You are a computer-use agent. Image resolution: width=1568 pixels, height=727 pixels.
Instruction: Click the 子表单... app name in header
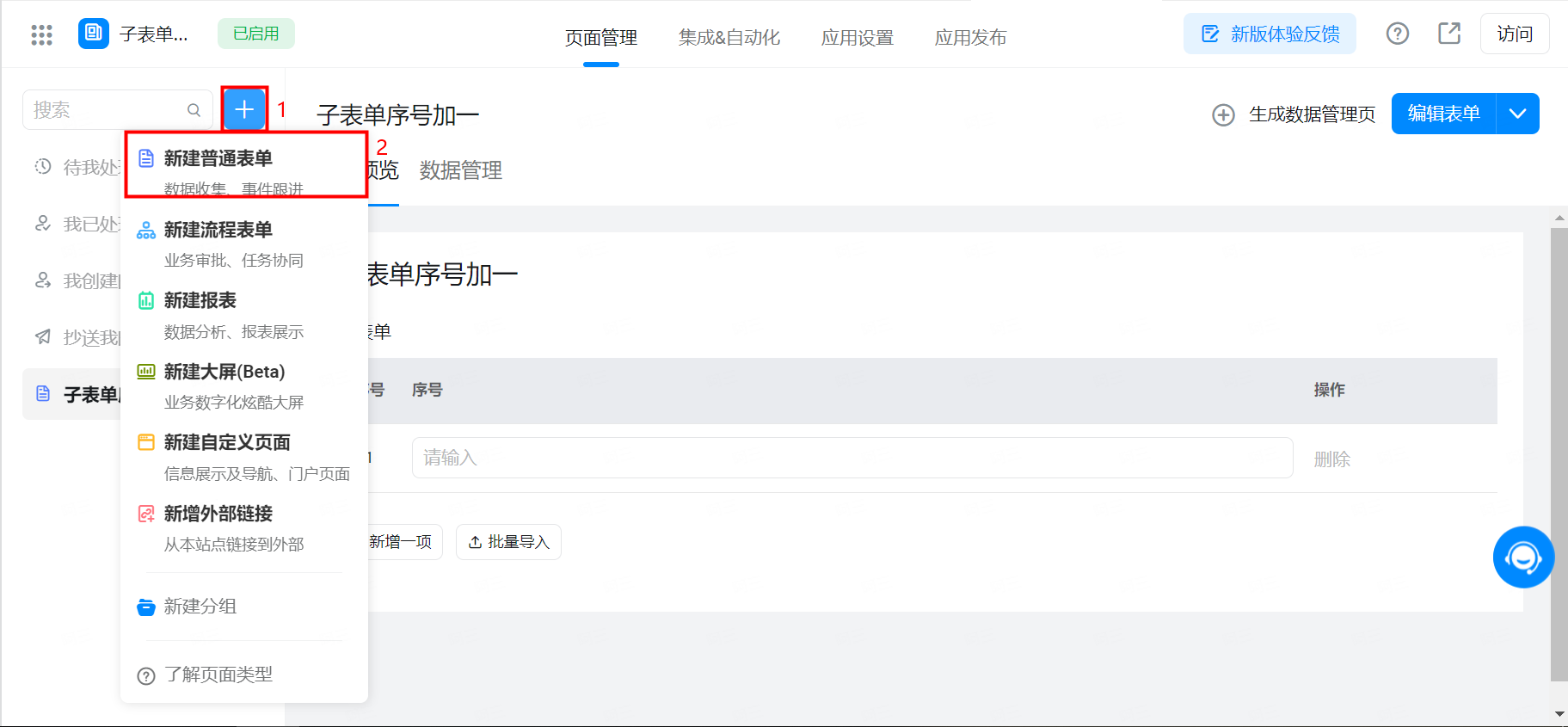click(x=154, y=34)
